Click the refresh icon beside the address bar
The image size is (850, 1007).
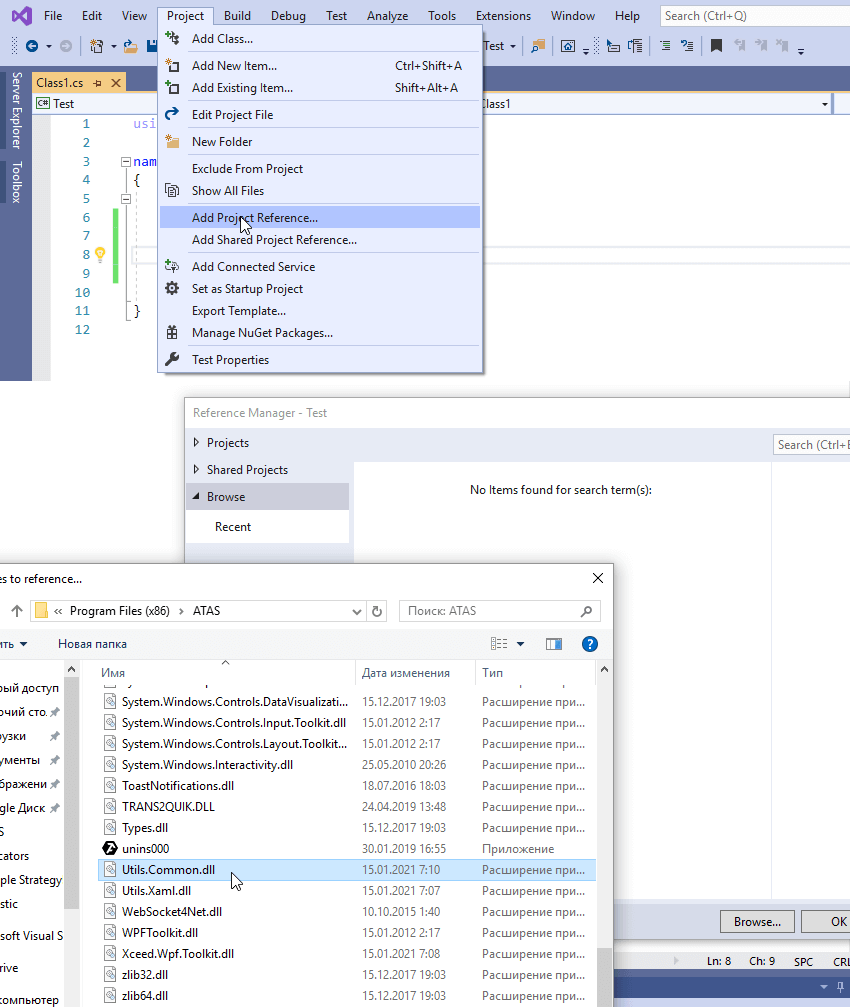point(377,611)
